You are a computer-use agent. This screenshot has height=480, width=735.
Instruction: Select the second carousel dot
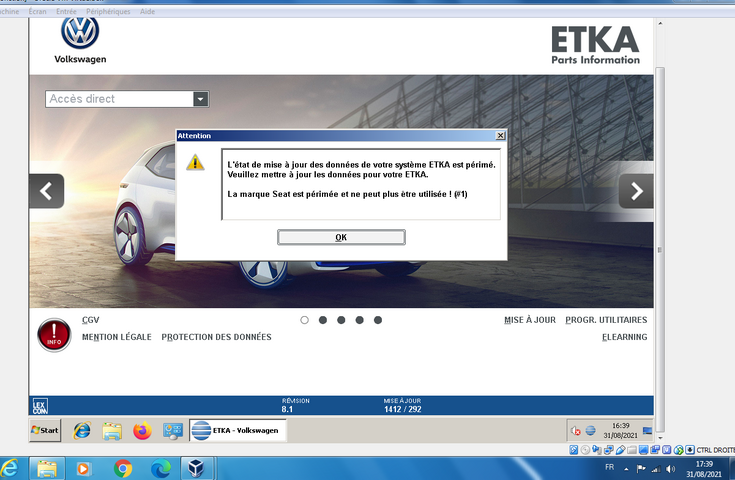323,320
